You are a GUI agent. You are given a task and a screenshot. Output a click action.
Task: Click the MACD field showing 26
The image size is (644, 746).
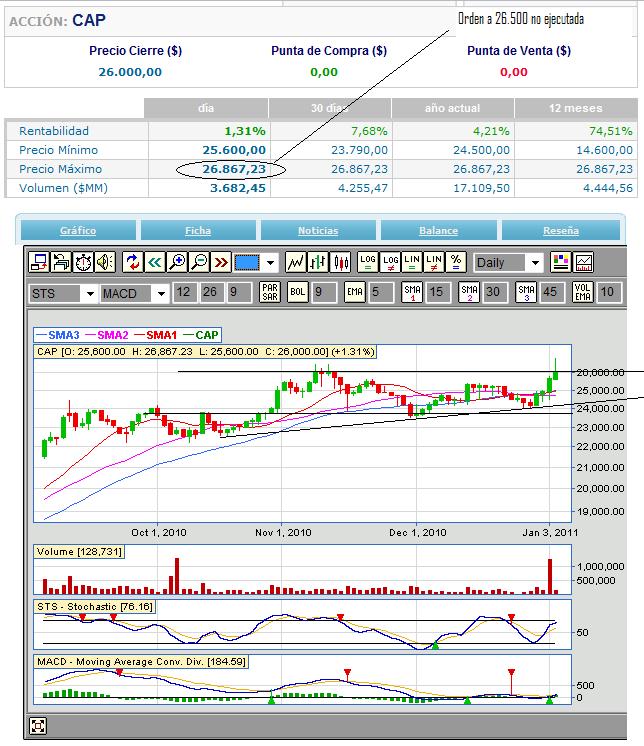pyautogui.click(x=210, y=292)
